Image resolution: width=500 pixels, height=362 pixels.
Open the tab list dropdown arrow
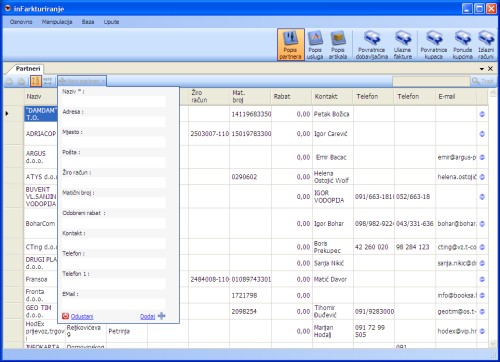(x=482, y=69)
